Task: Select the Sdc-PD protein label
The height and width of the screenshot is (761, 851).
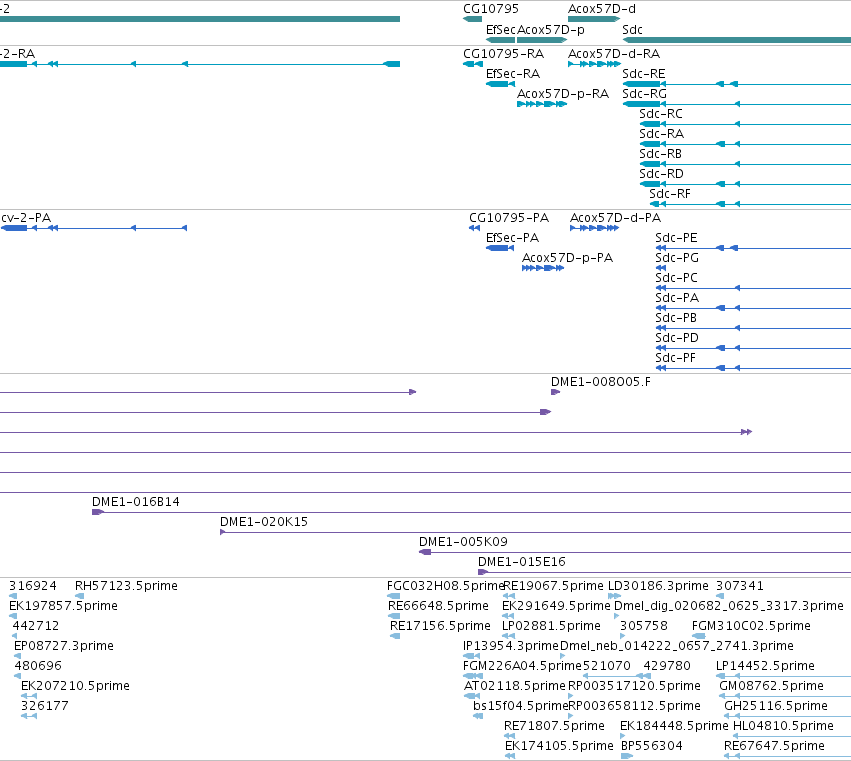Action: tap(676, 339)
